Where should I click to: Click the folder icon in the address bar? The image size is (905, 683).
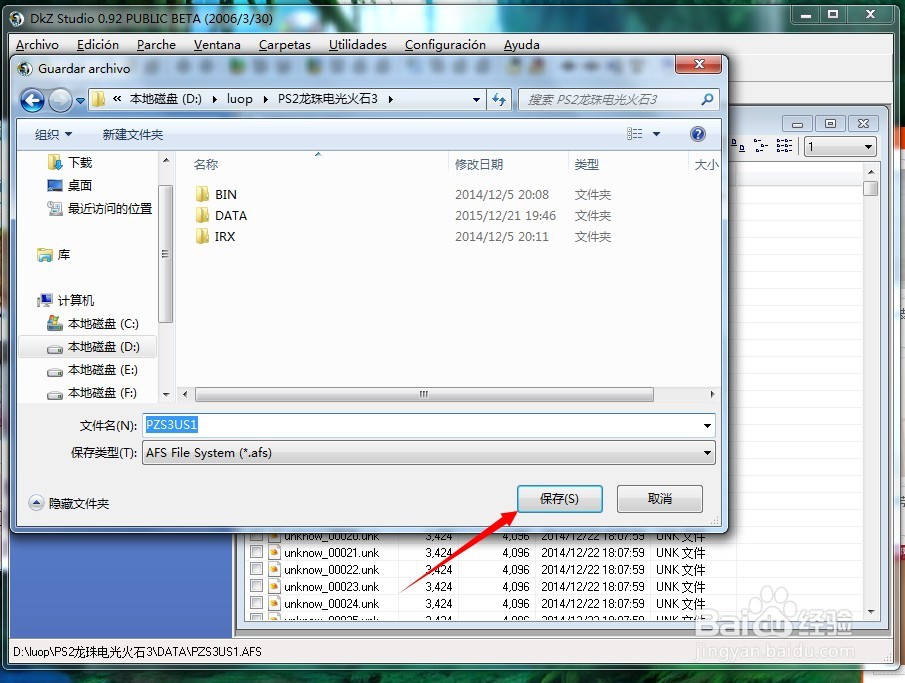click(99, 99)
